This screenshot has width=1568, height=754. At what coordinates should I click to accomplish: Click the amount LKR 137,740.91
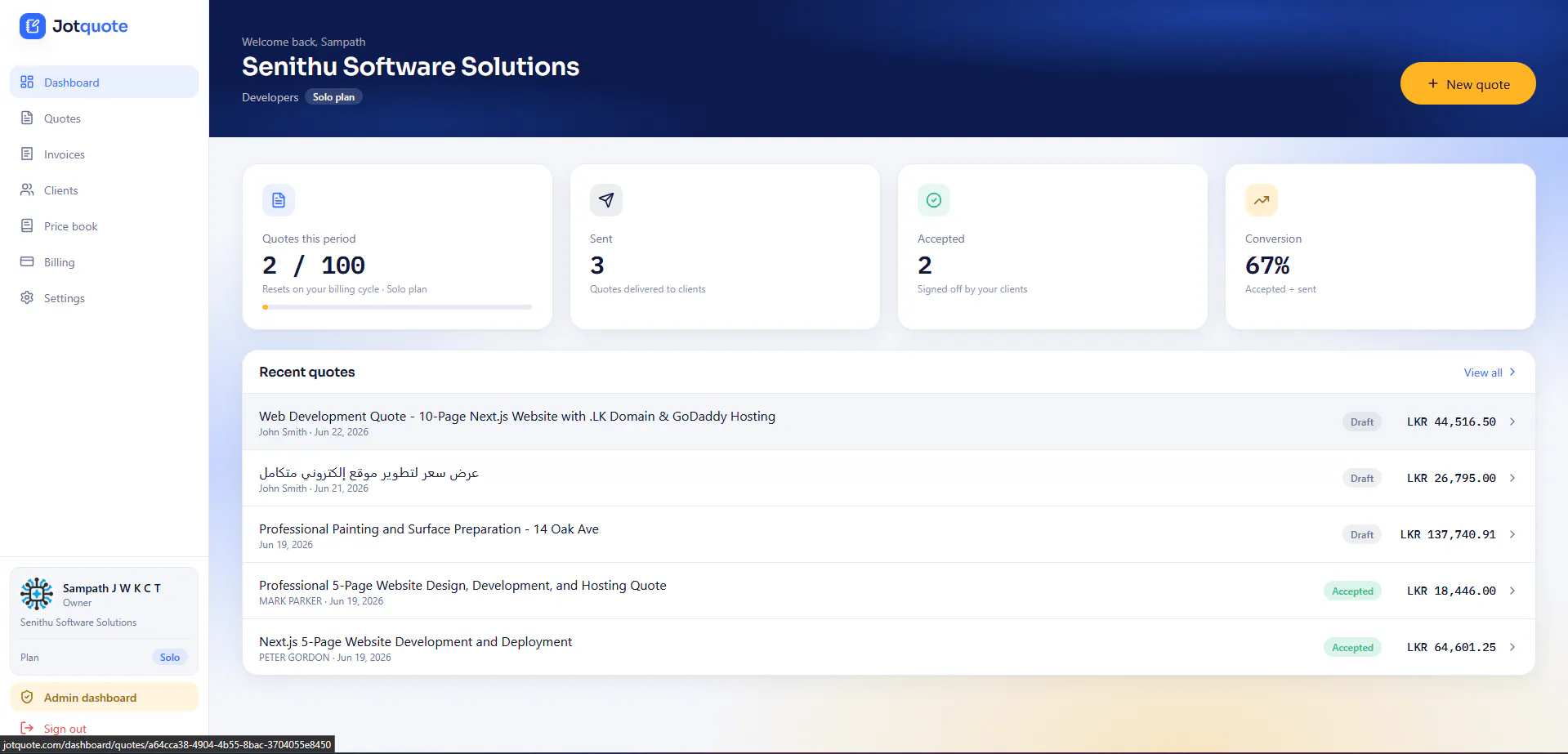point(1448,534)
